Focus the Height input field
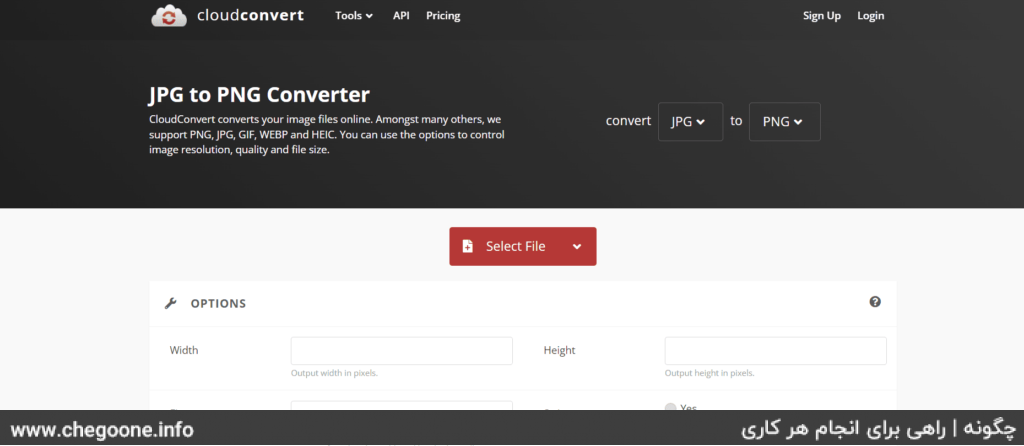Screen dimensions: 1024x446 tap(775, 351)
